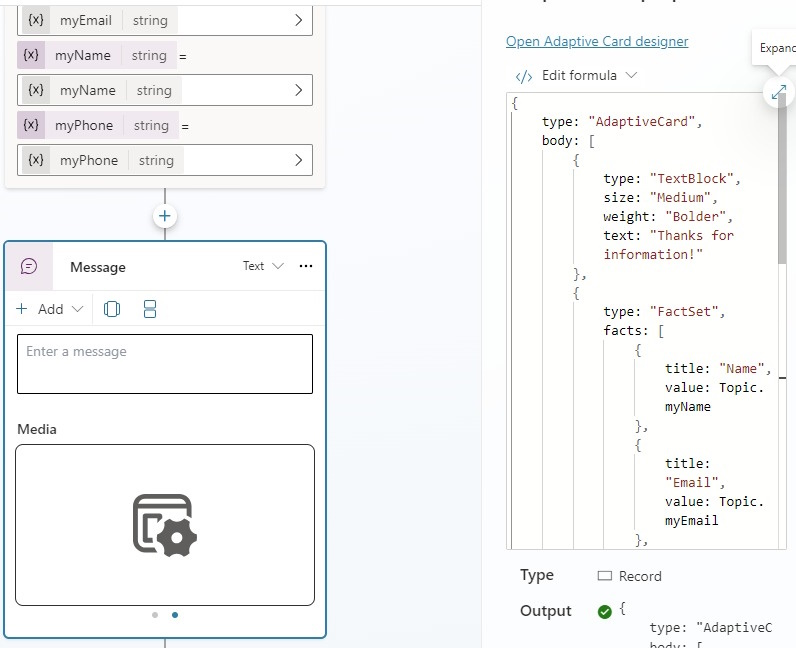
Task: Open the Add dropdown in Message node
Action: click(x=50, y=309)
